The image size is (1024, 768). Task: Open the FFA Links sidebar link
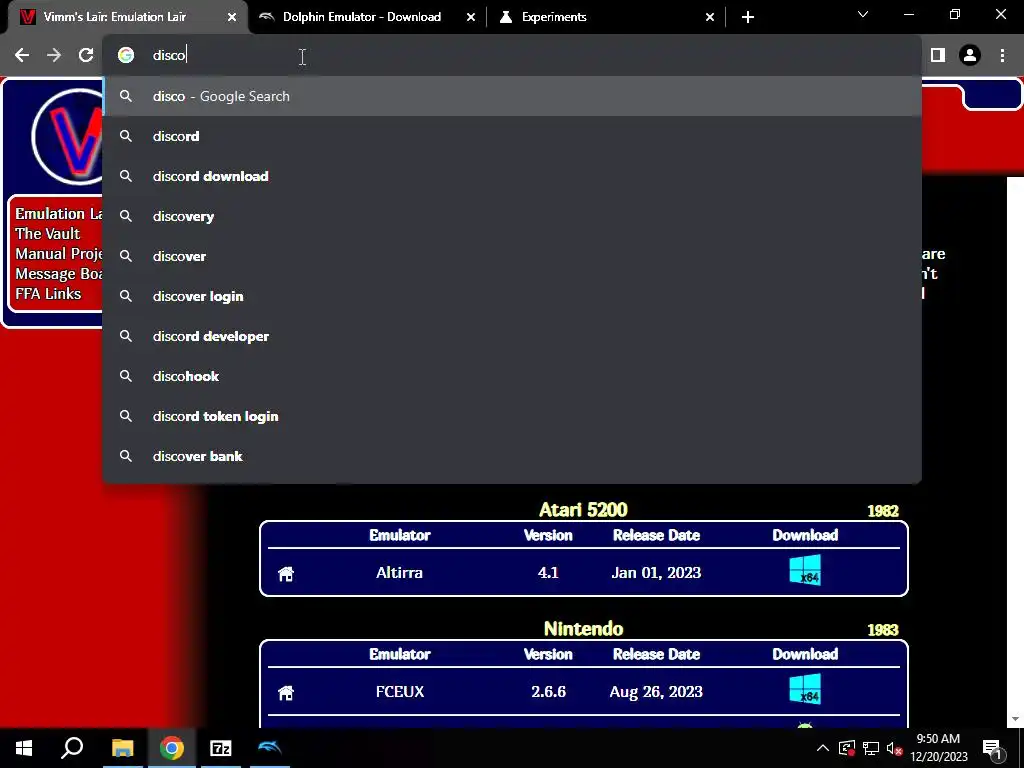(x=48, y=294)
